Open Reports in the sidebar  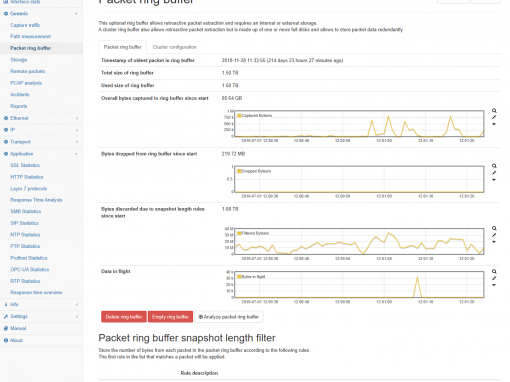click(x=19, y=106)
